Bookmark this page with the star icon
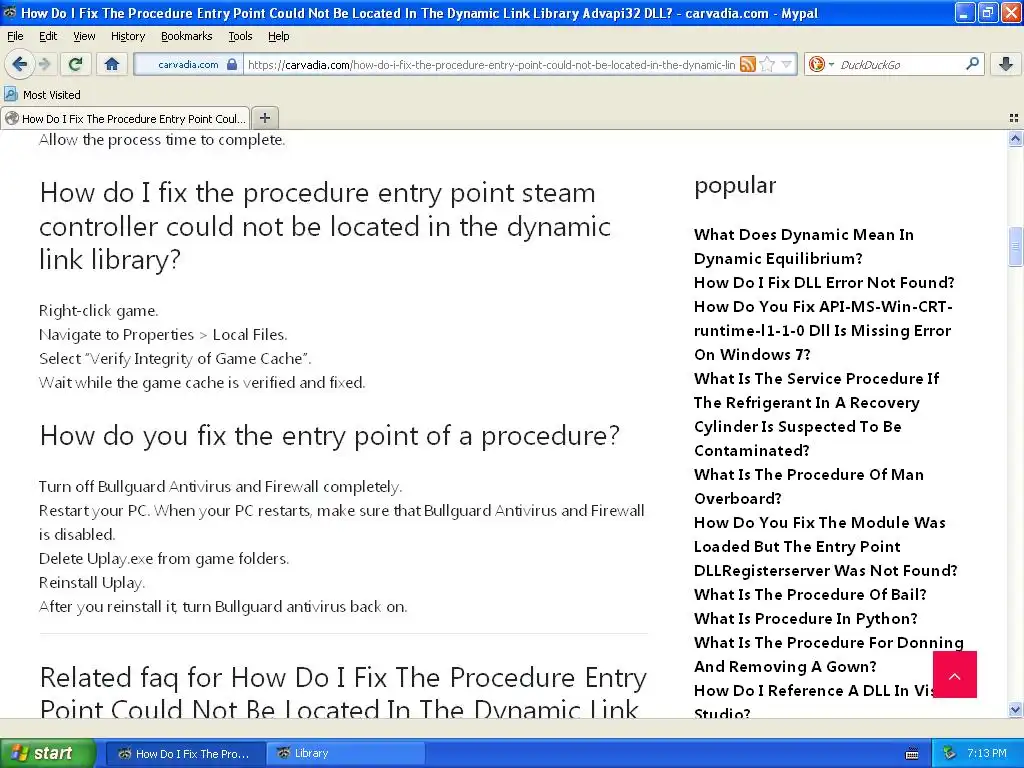1024x768 pixels. 767,64
